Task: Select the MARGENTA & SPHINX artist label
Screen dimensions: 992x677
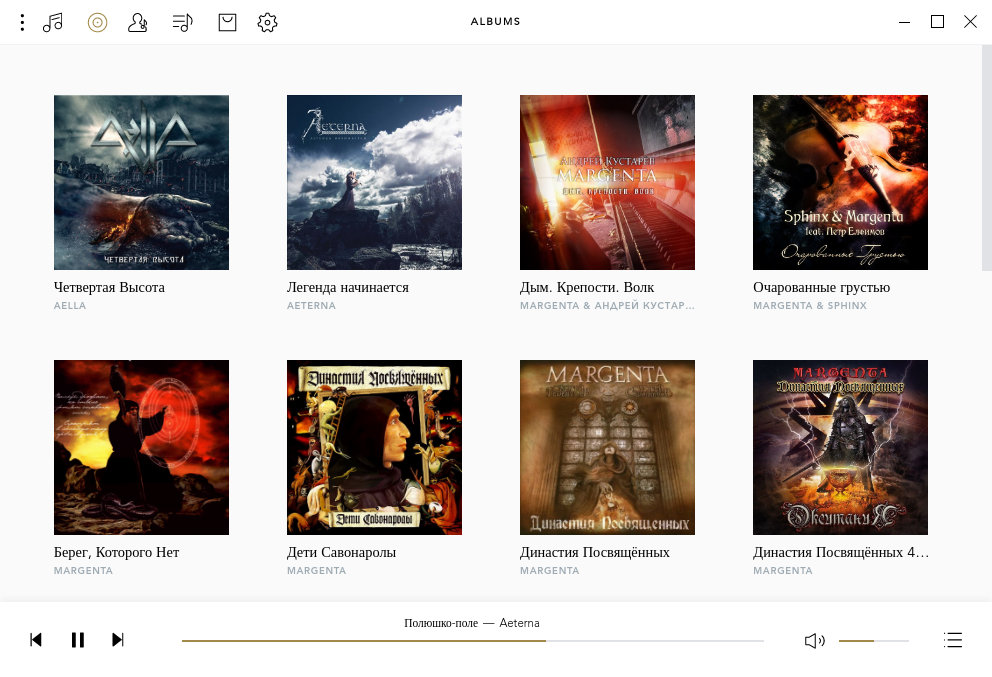Action: 810,306
